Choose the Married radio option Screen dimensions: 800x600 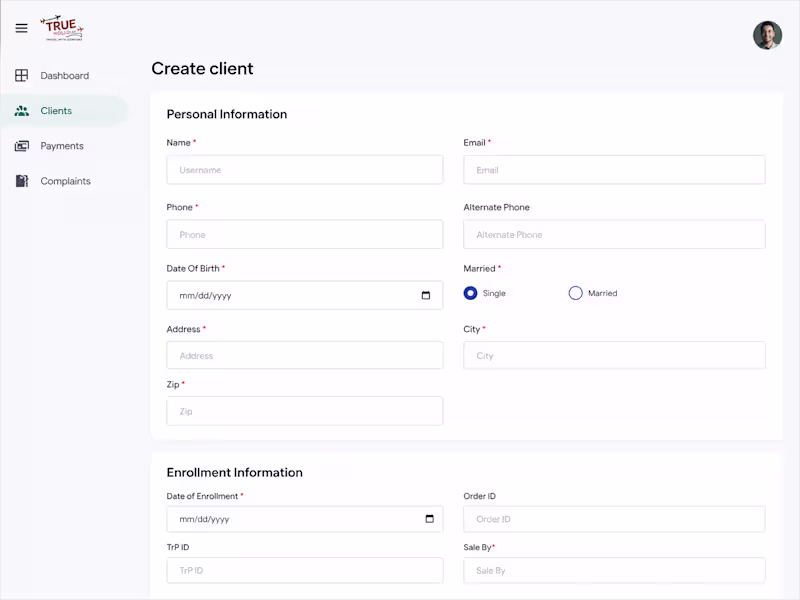576,293
